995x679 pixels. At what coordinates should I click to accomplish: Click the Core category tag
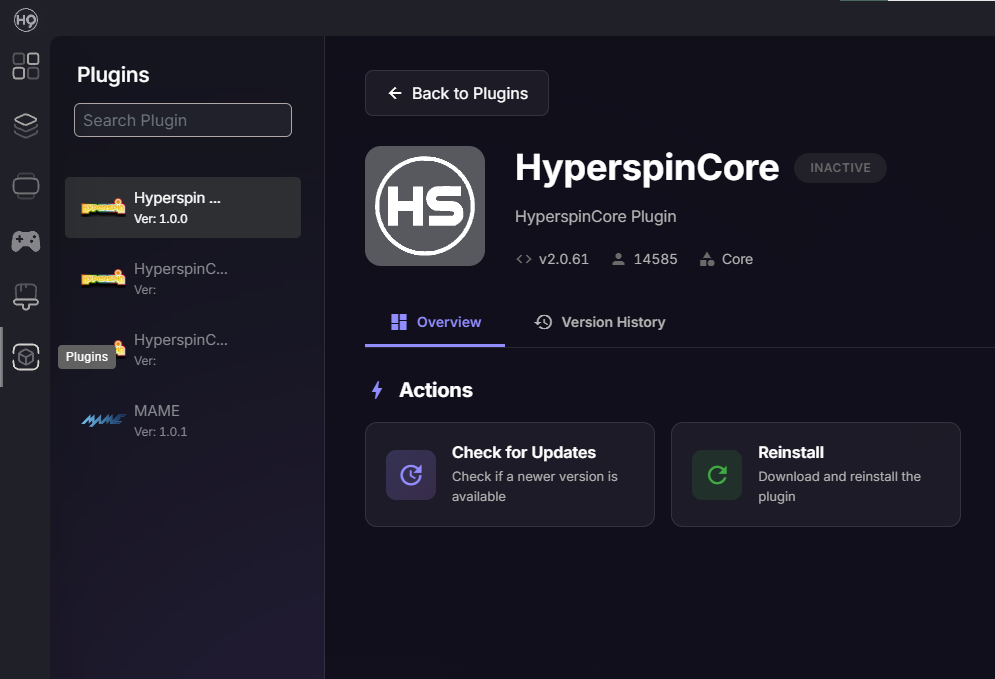[727, 259]
